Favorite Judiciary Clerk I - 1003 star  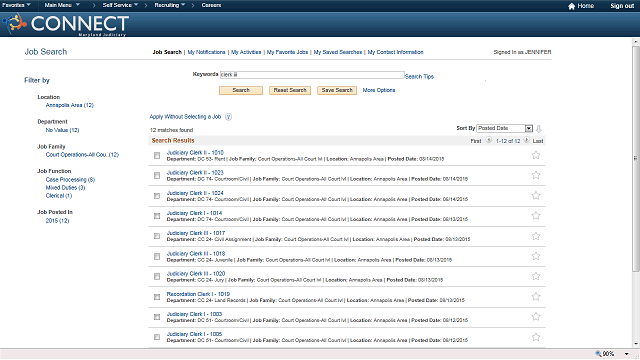tap(536, 316)
